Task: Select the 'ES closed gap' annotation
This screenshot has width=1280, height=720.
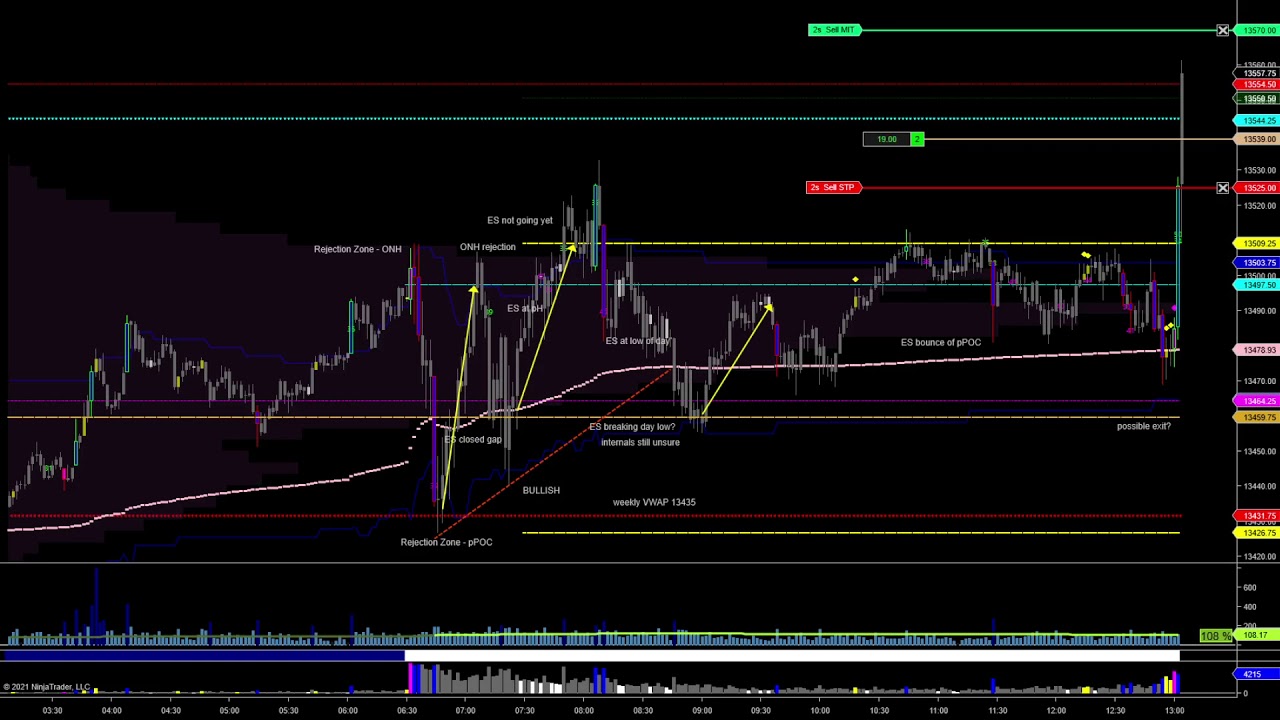Action: [473, 439]
